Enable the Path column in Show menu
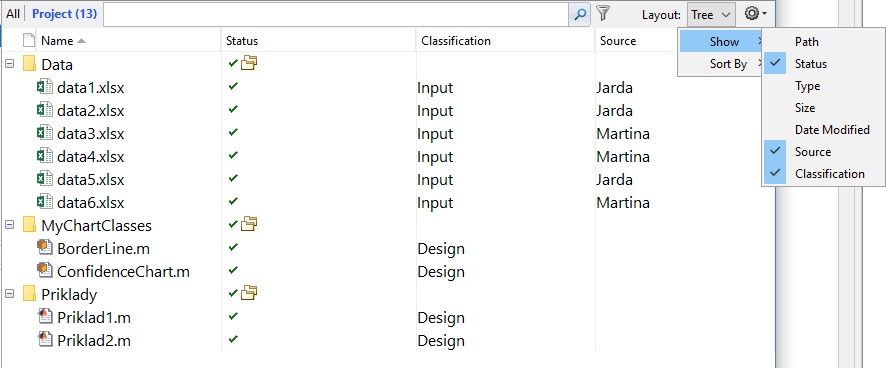This screenshot has width=888, height=368. 824,42
